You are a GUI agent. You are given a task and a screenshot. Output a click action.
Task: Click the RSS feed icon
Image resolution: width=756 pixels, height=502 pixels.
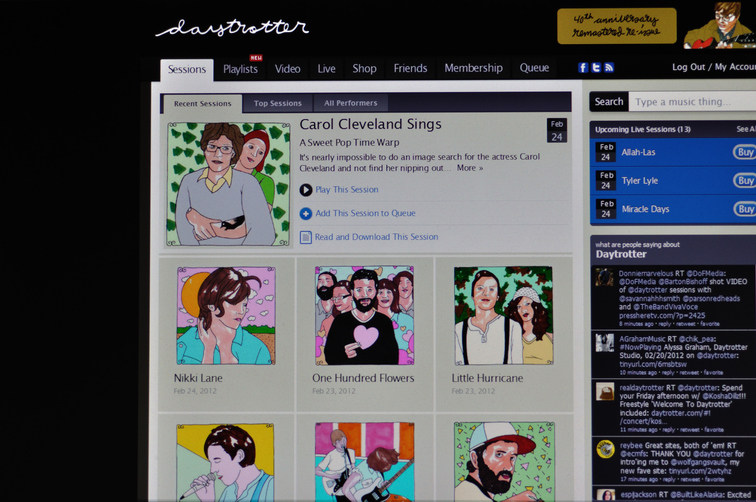(609, 68)
